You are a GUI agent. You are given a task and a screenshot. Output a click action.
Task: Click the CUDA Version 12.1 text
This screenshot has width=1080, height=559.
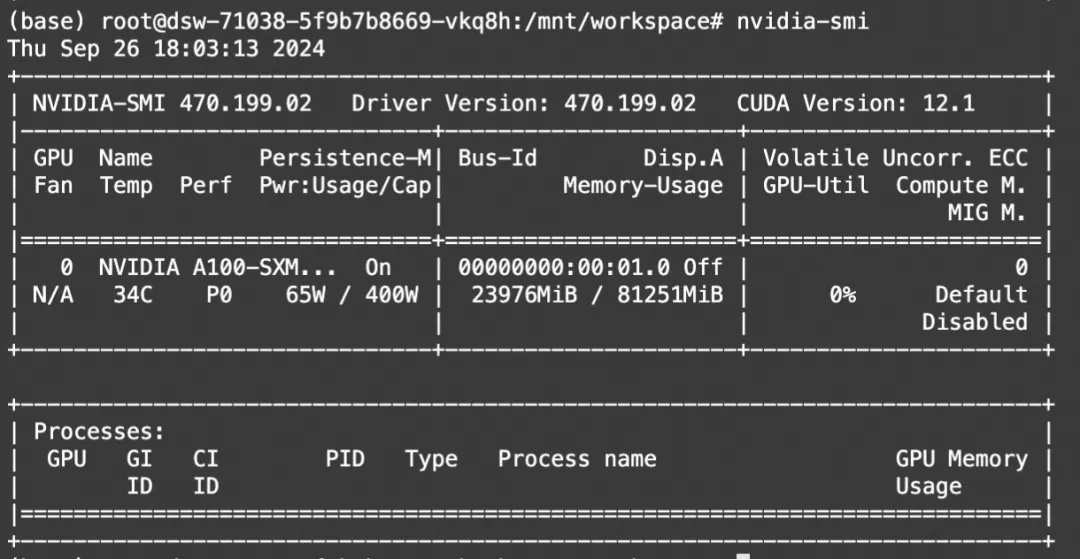tap(855, 103)
